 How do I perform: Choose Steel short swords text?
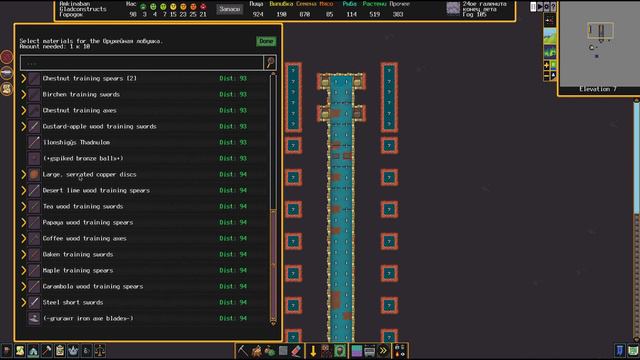coord(73,302)
